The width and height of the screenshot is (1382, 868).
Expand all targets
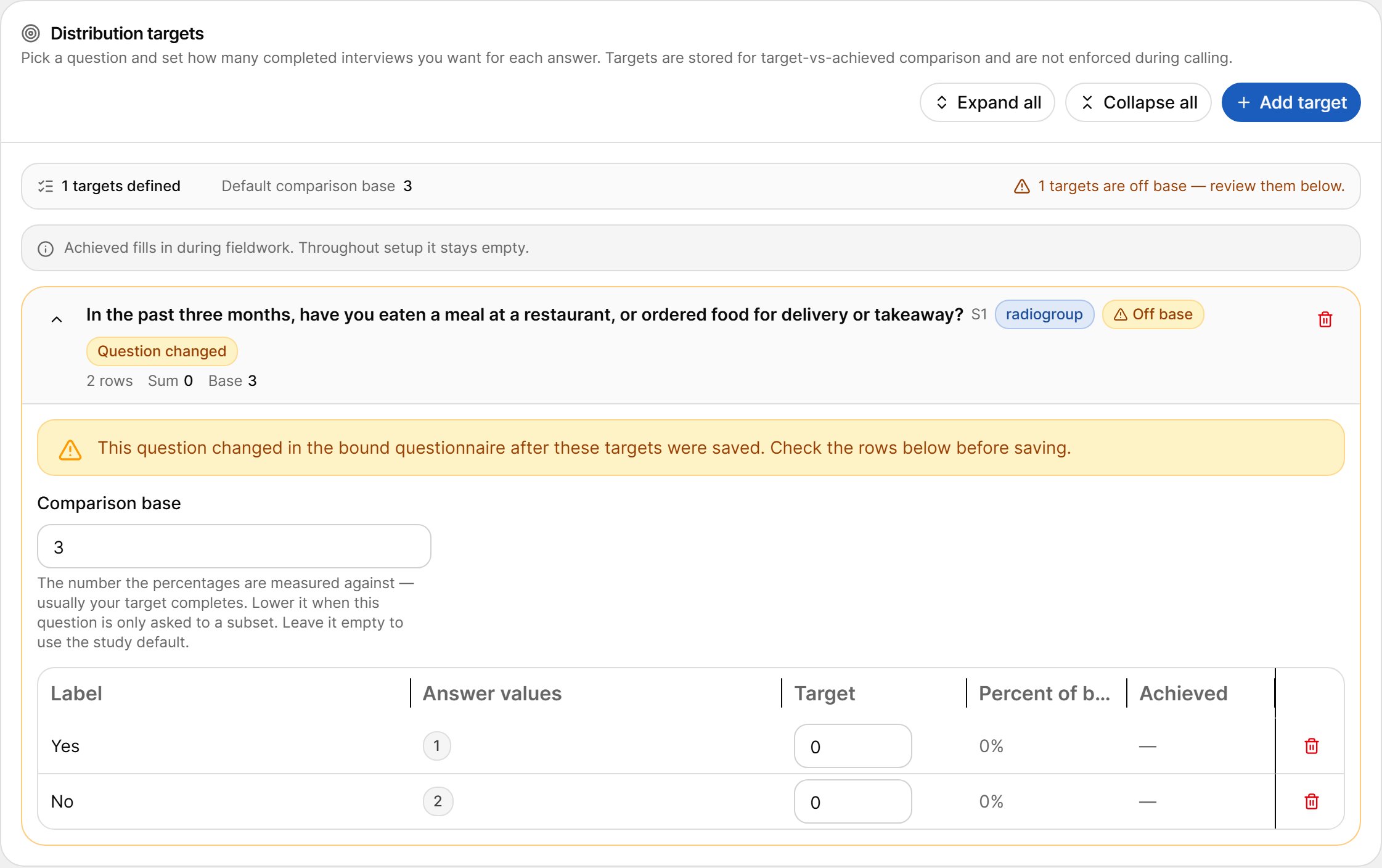pos(987,102)
